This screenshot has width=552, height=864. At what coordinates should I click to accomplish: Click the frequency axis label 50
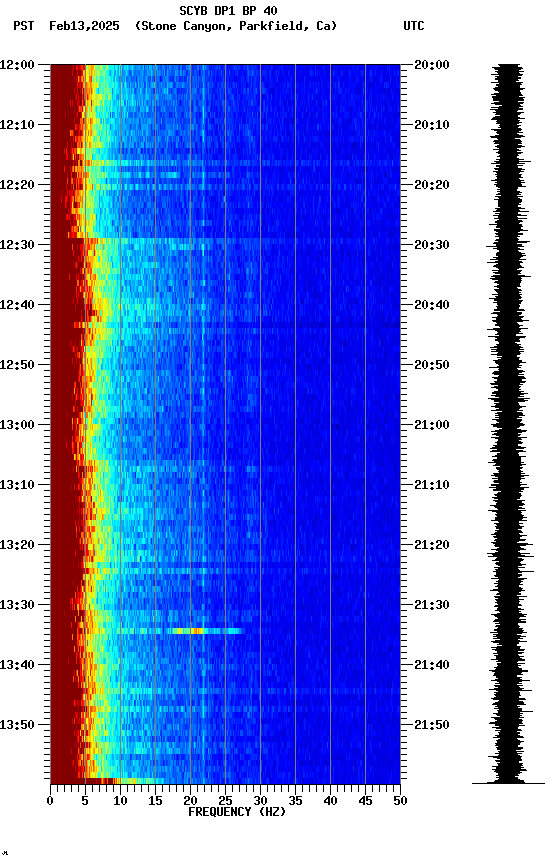point(401,801)
